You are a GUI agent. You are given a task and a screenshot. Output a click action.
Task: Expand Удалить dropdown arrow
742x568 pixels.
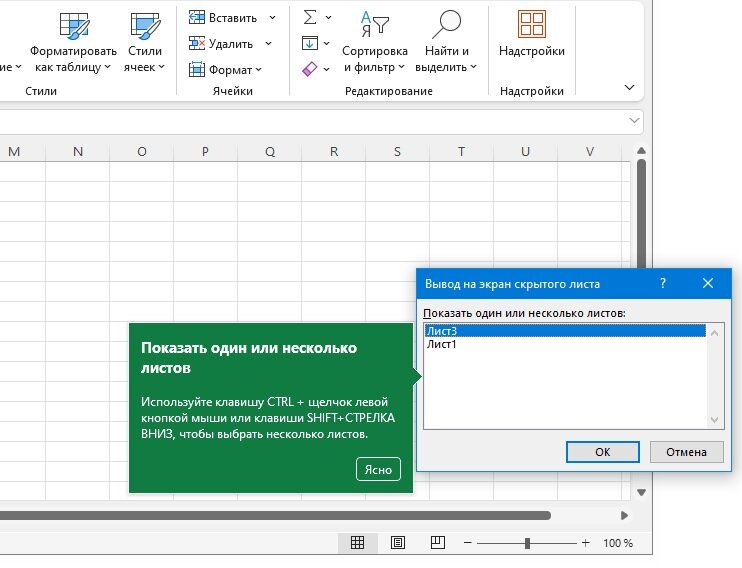point(268,44)
